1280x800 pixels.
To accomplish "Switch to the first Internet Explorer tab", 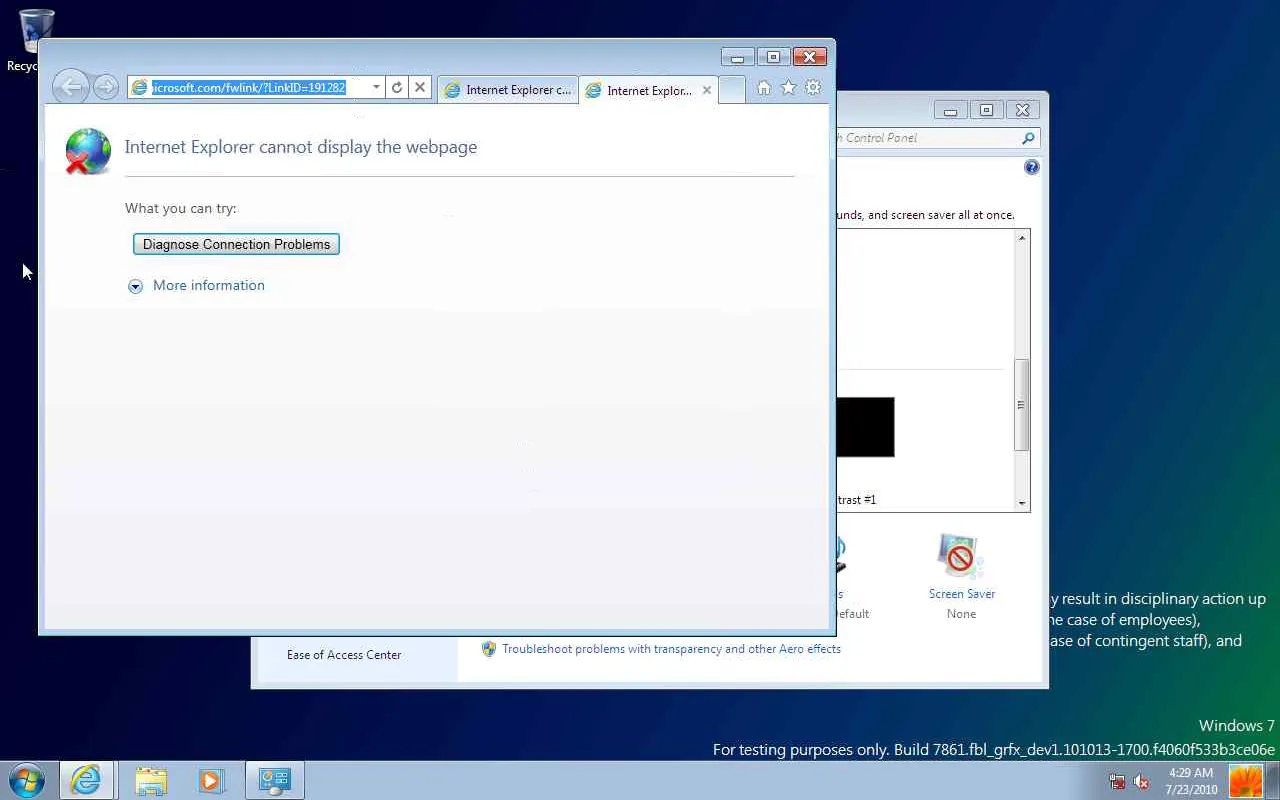I will pyautogui.click(x=508, y=90).
